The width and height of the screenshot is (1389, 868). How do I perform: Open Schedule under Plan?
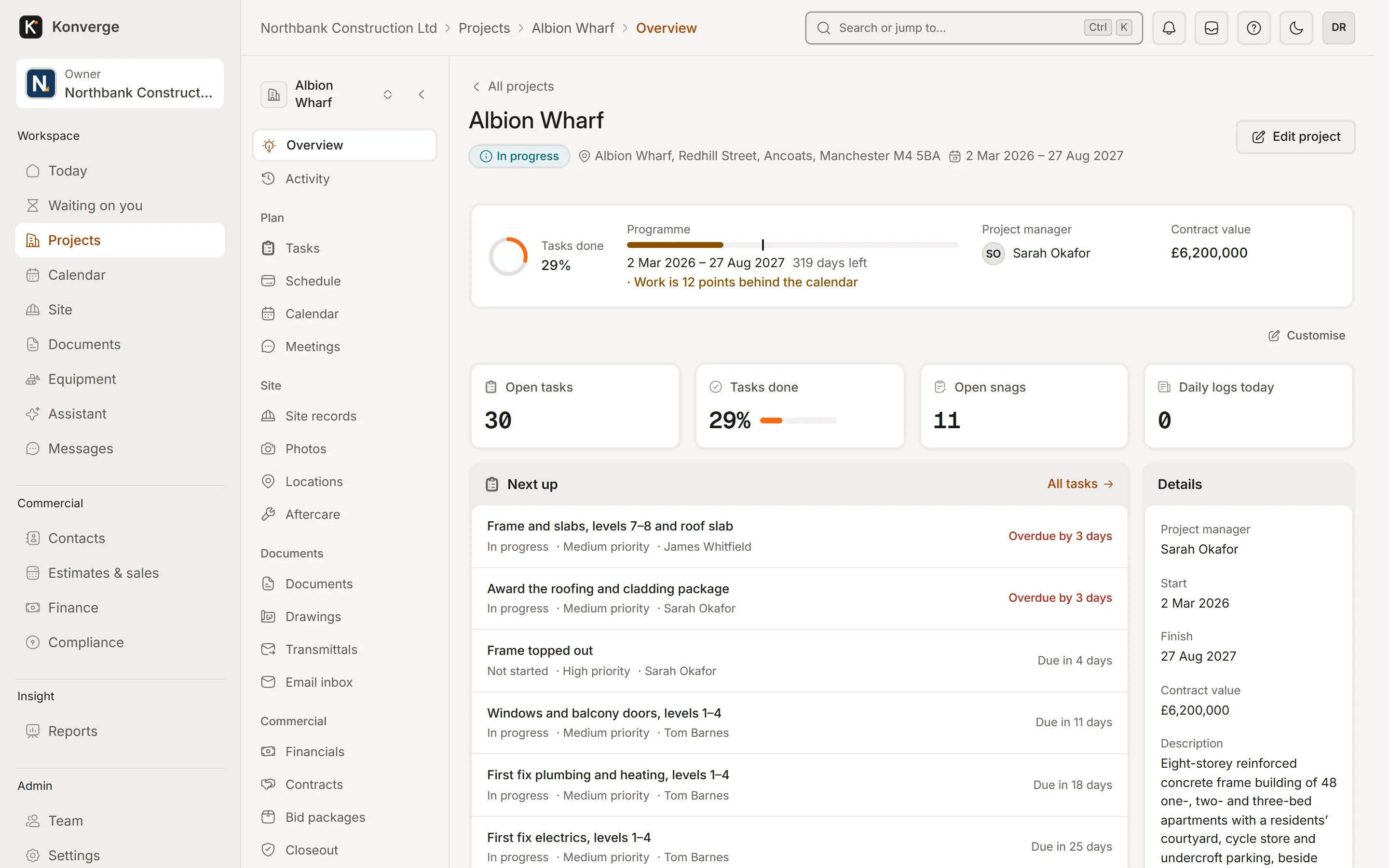(344, 281)
